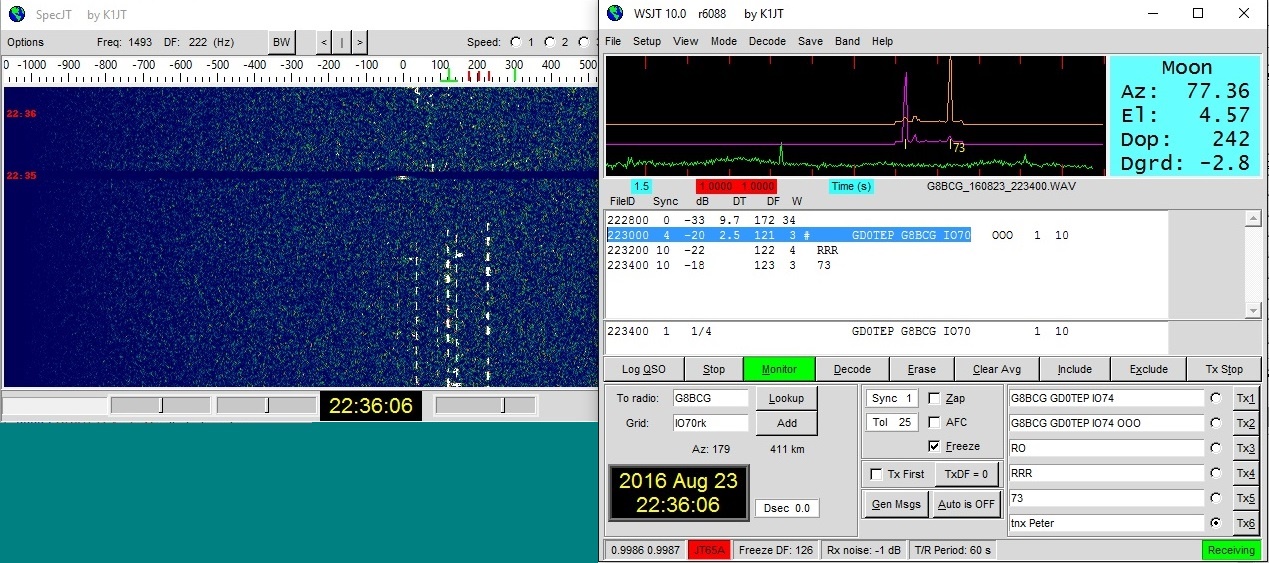
Task: Open the Options menu in SpecJT
Action: pos(26,42)
